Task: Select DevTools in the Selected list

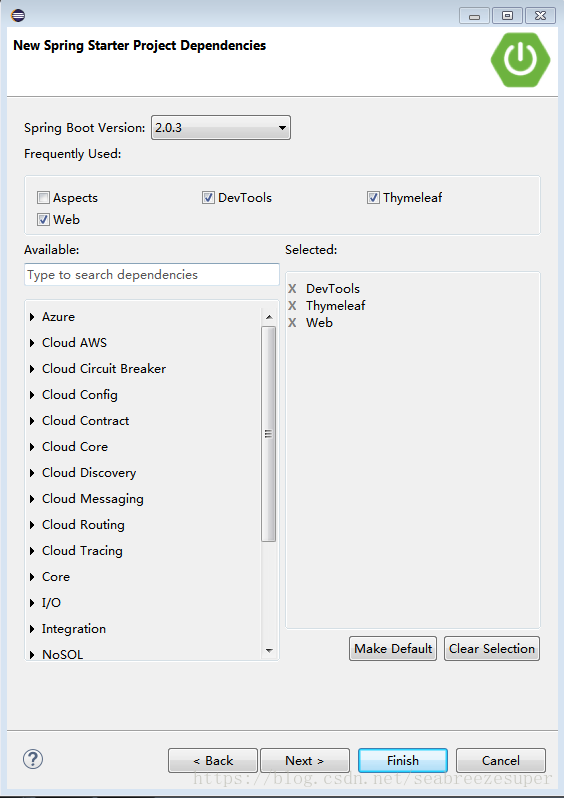Action: point(333,289)
